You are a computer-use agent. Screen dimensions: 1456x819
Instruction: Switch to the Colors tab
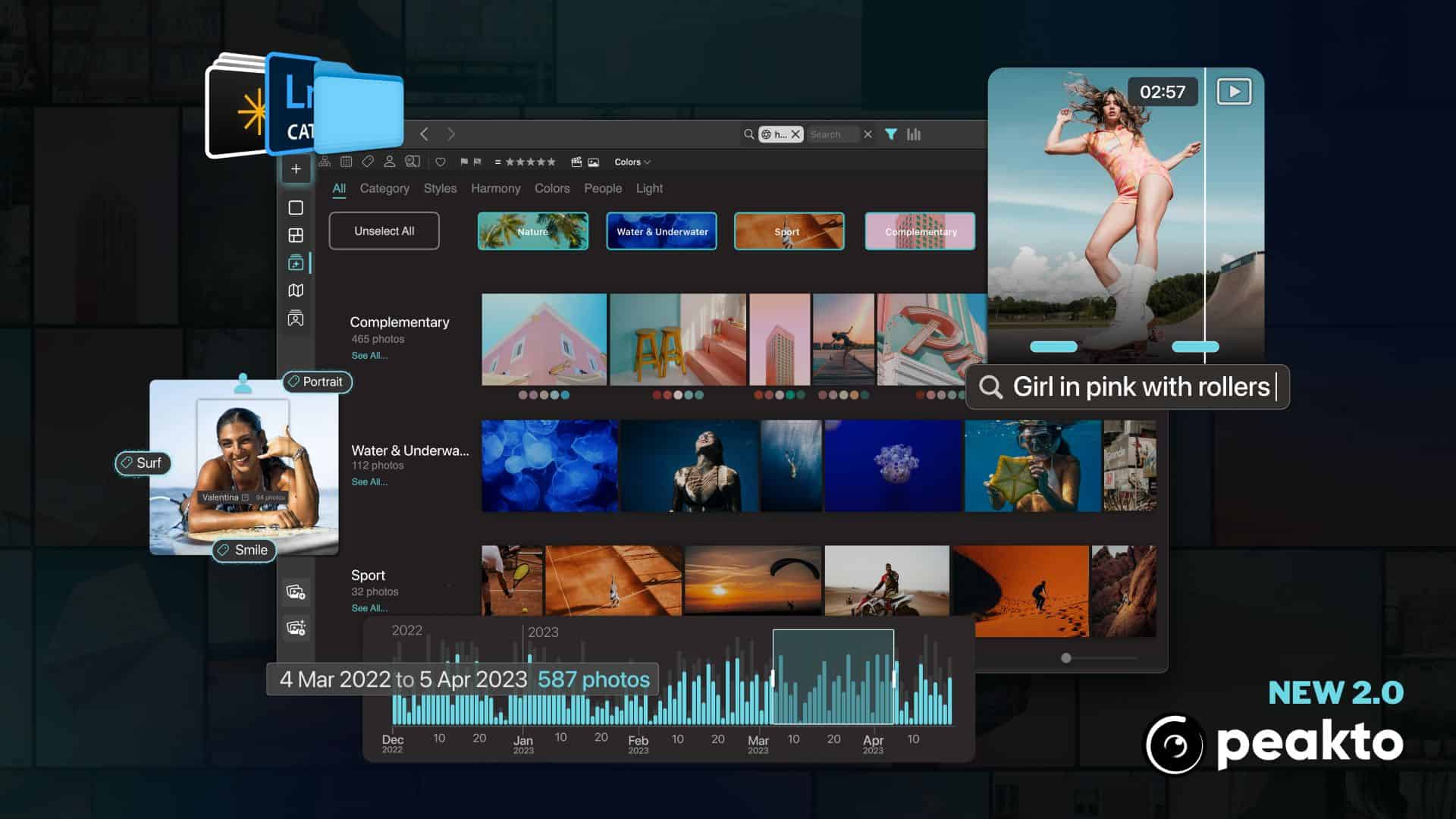[x=552, y=188]
